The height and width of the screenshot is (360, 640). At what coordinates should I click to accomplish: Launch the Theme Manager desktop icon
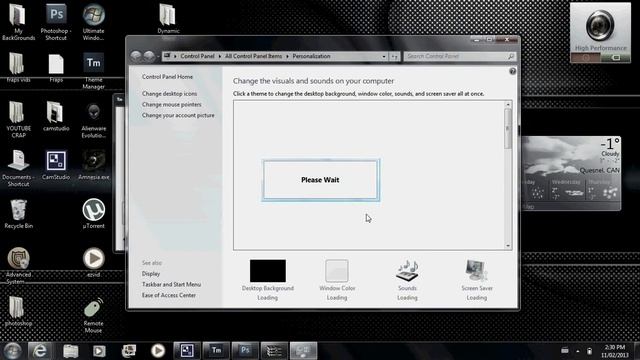(93, 71)
